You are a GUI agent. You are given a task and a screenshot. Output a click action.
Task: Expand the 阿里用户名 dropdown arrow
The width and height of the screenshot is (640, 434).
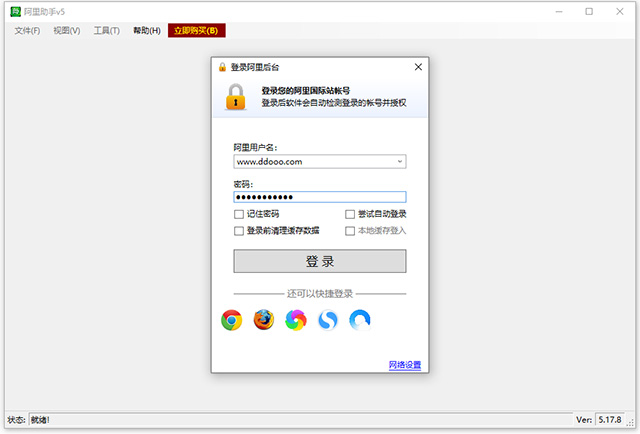400,162
